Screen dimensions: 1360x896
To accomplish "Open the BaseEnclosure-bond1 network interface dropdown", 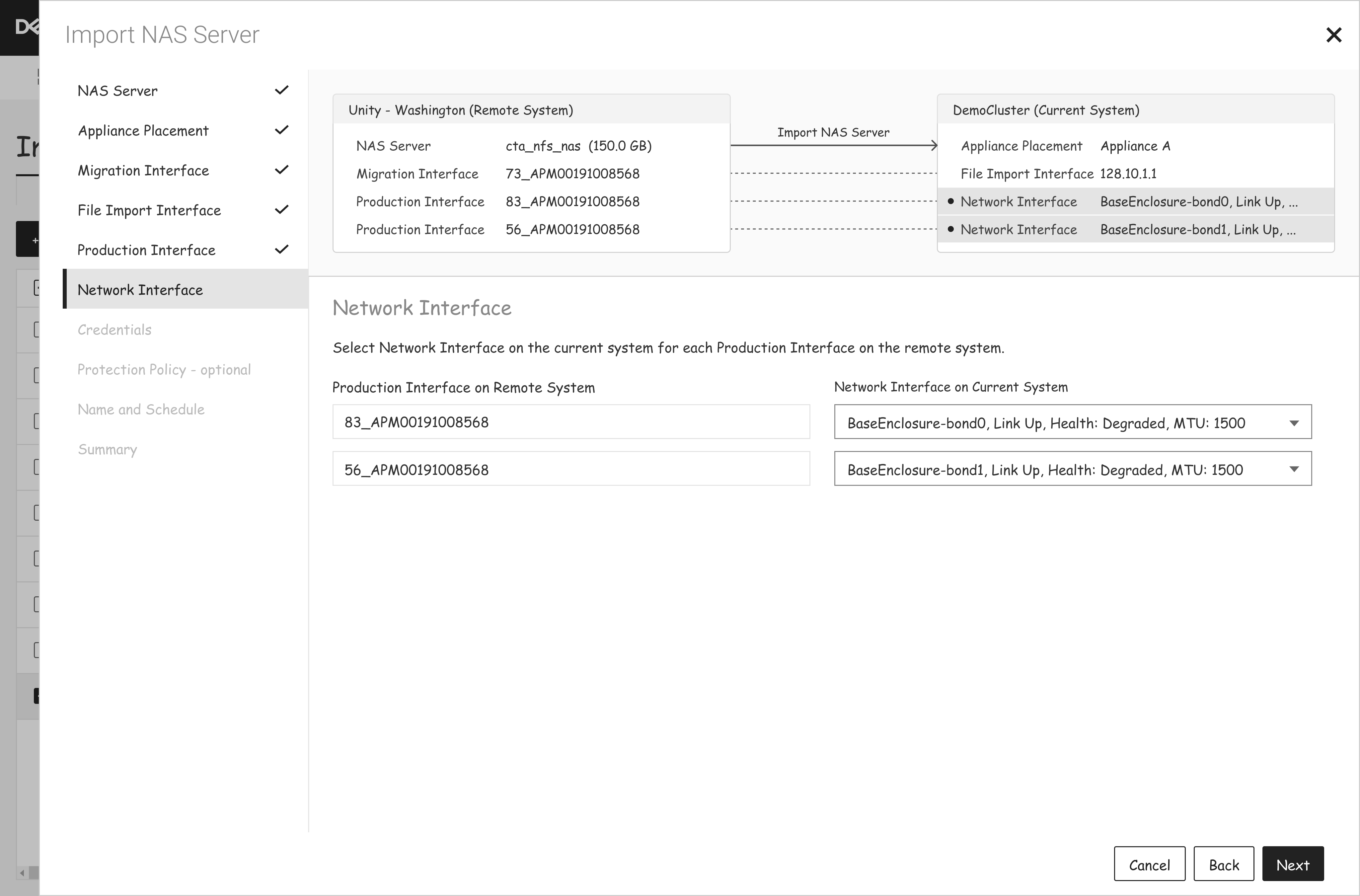I will pos(1072,469).
